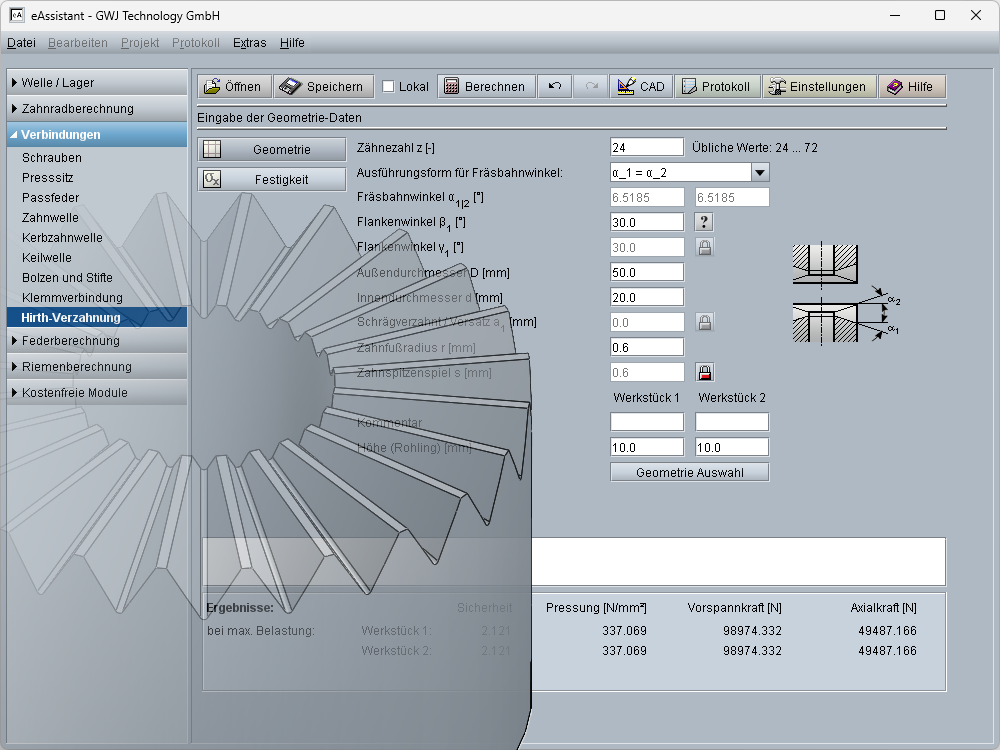Image resolution: width=1000 pixels, height=750 pixels.
Task: Open Einstellungen from the toolbar
Action: 819,87
